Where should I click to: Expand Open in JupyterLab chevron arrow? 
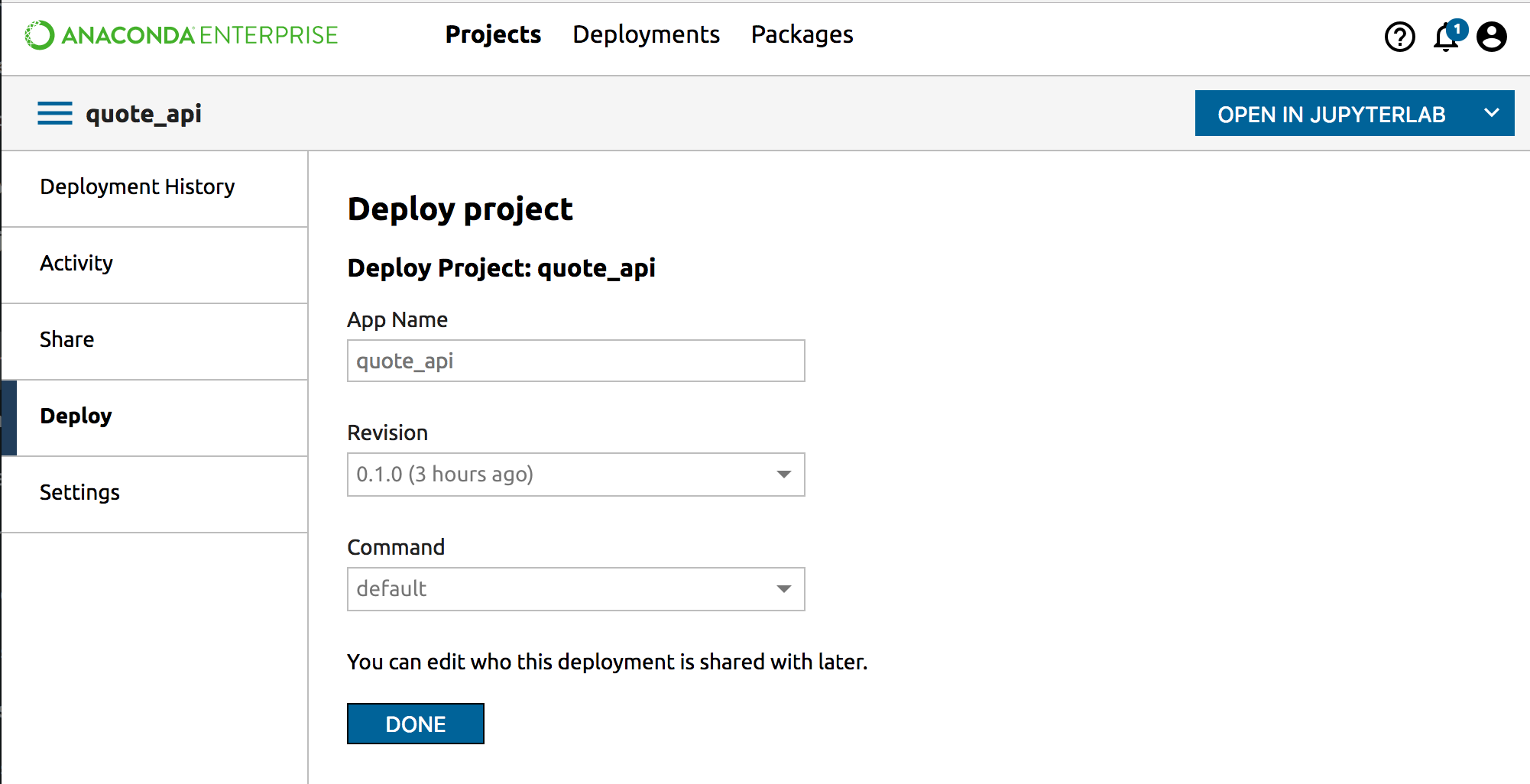(x=1491, y=113)
